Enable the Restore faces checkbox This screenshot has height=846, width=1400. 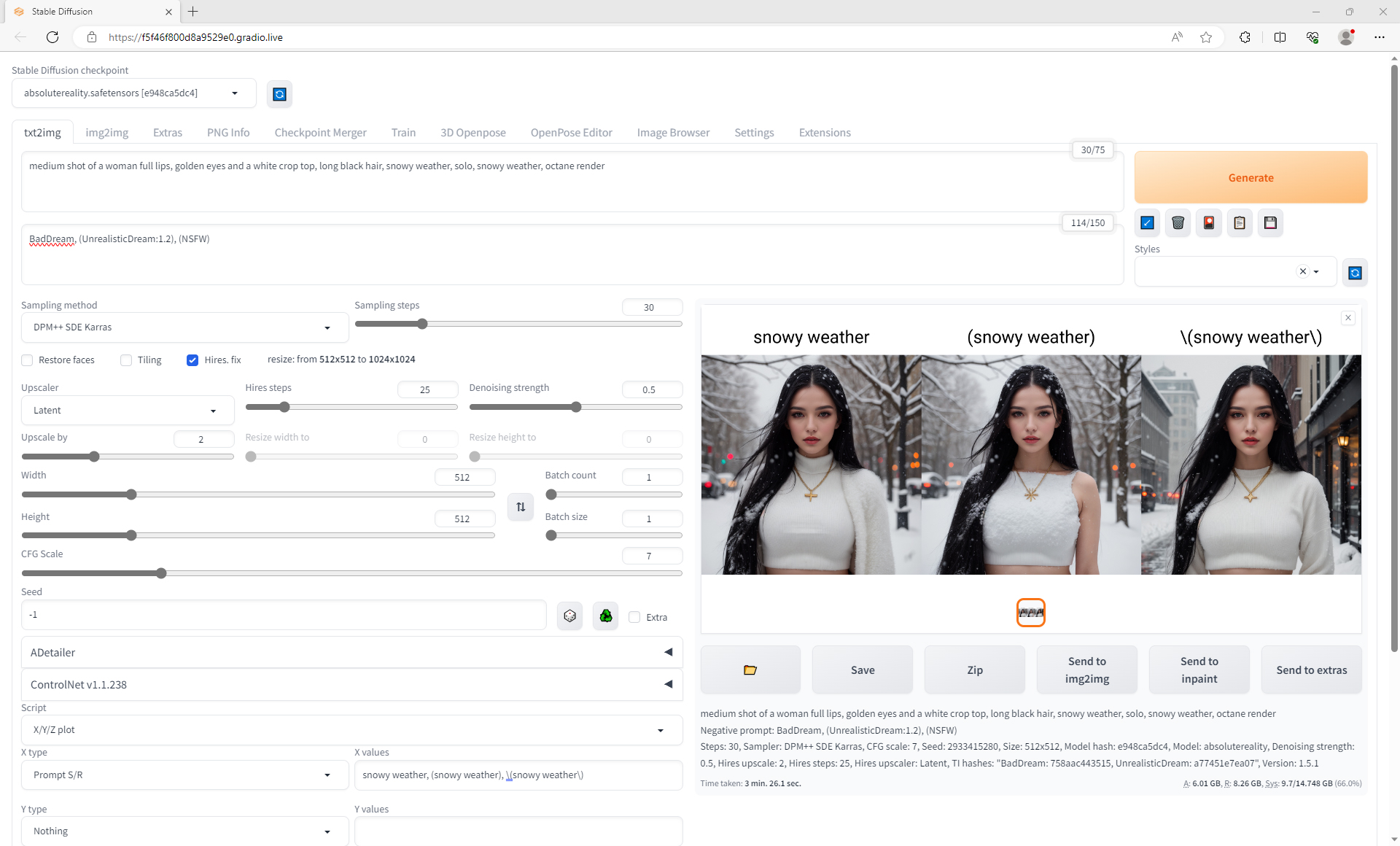pos(28,360)
